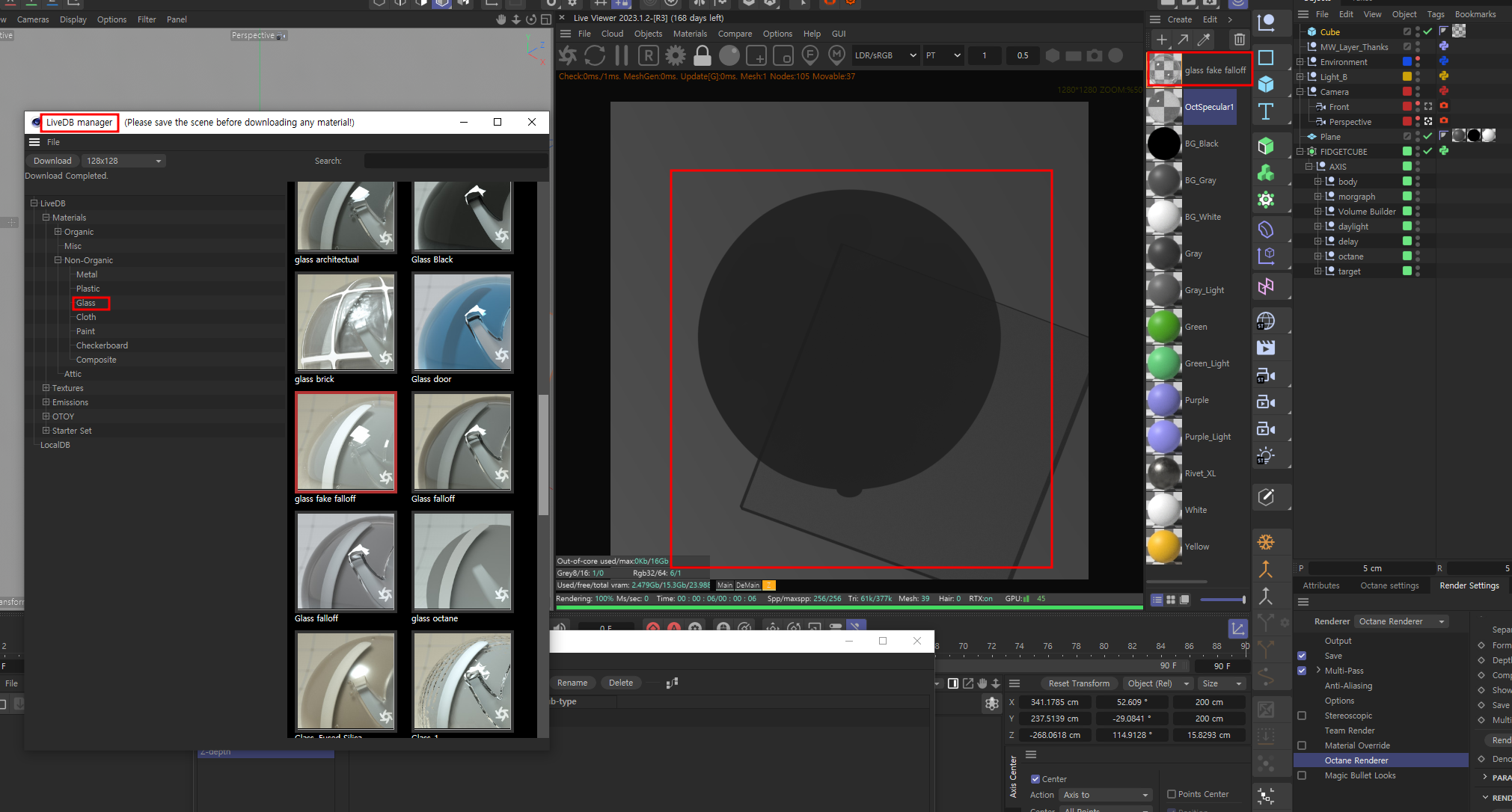This screenshot has height=812, width=1512.
Task: Toggle the Multi-Pass checkbox in Render Settings
Action: click(1302, 671)
